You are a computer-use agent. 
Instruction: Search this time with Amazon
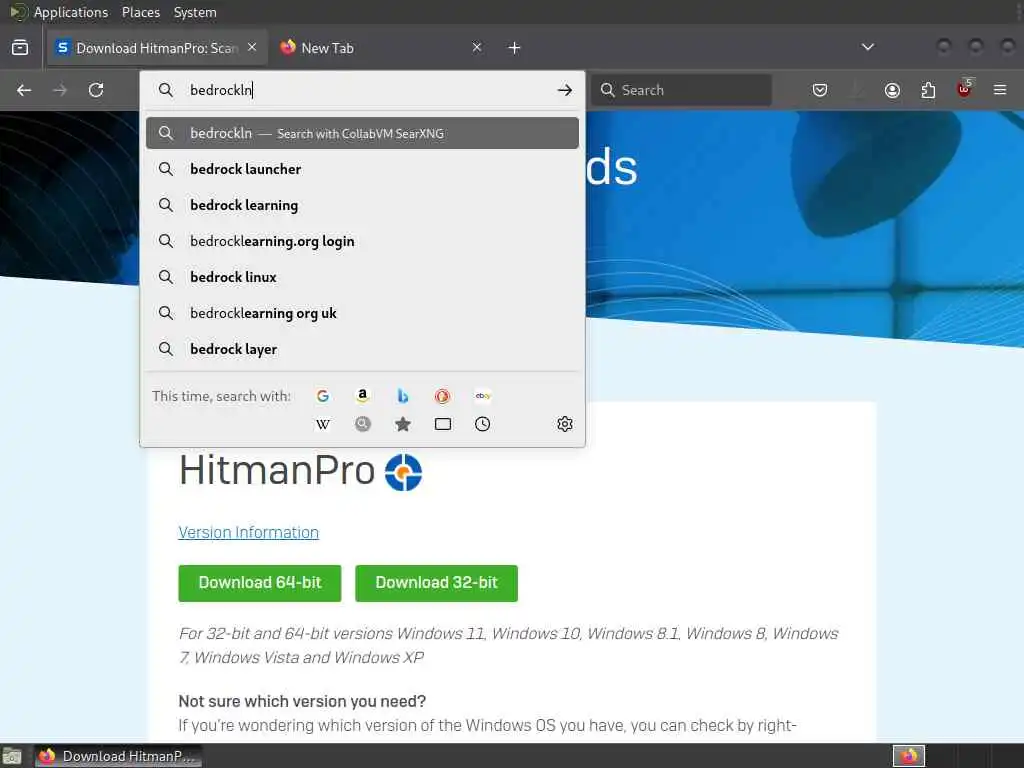tap(362, 396)
